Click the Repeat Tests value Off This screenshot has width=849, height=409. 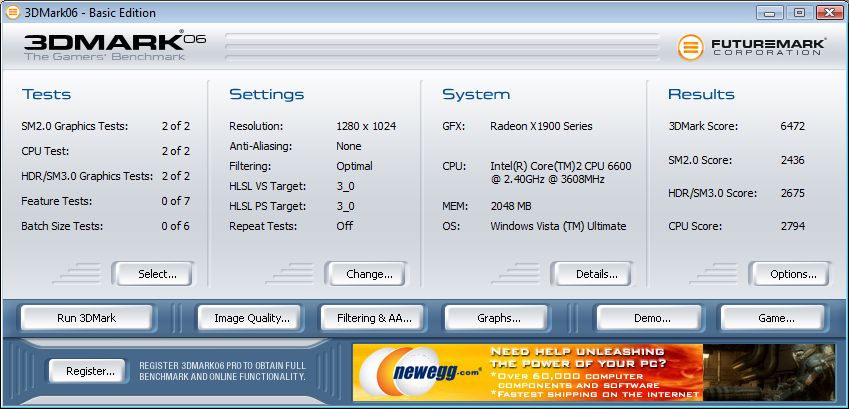344,226
